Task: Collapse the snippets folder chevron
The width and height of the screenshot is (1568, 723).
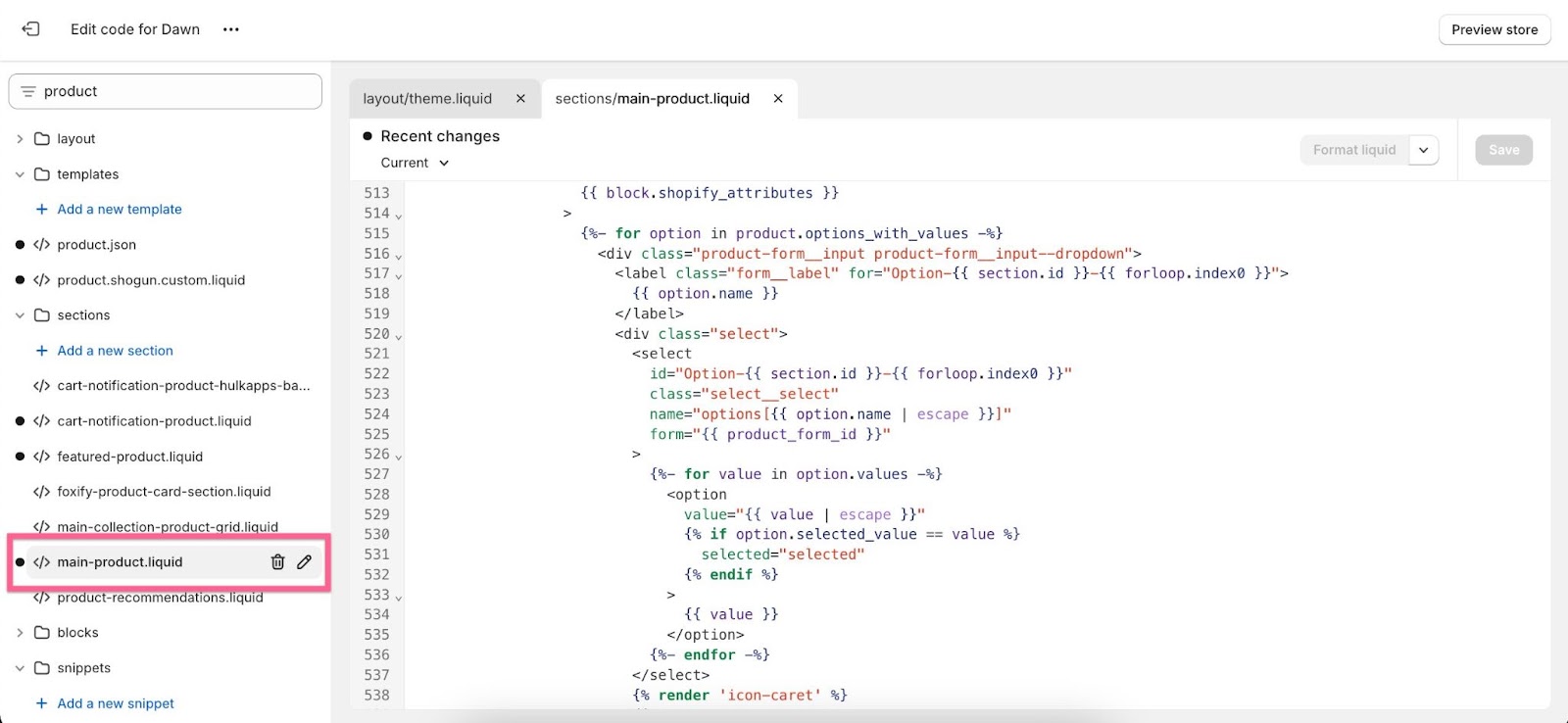Action: [x=20, y=668]
